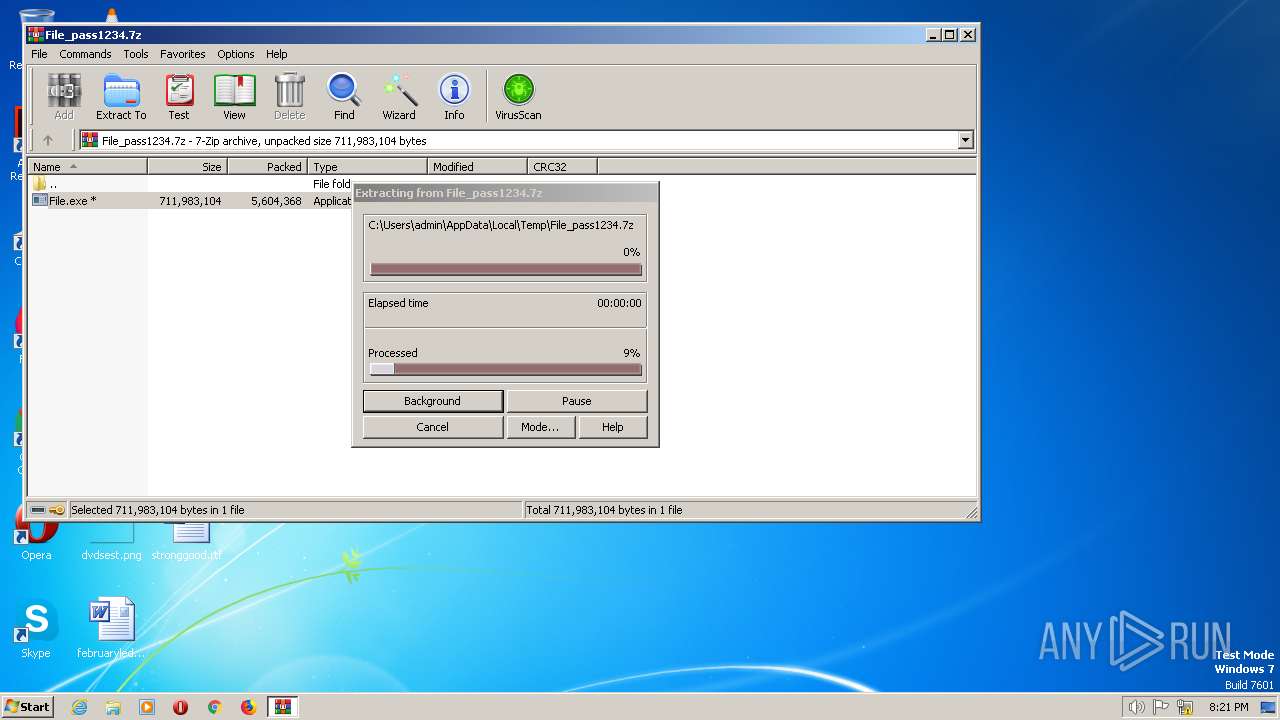Click the volume tray icon
This screenshot has height=720, width=1280.
(x=1137, y=707)
